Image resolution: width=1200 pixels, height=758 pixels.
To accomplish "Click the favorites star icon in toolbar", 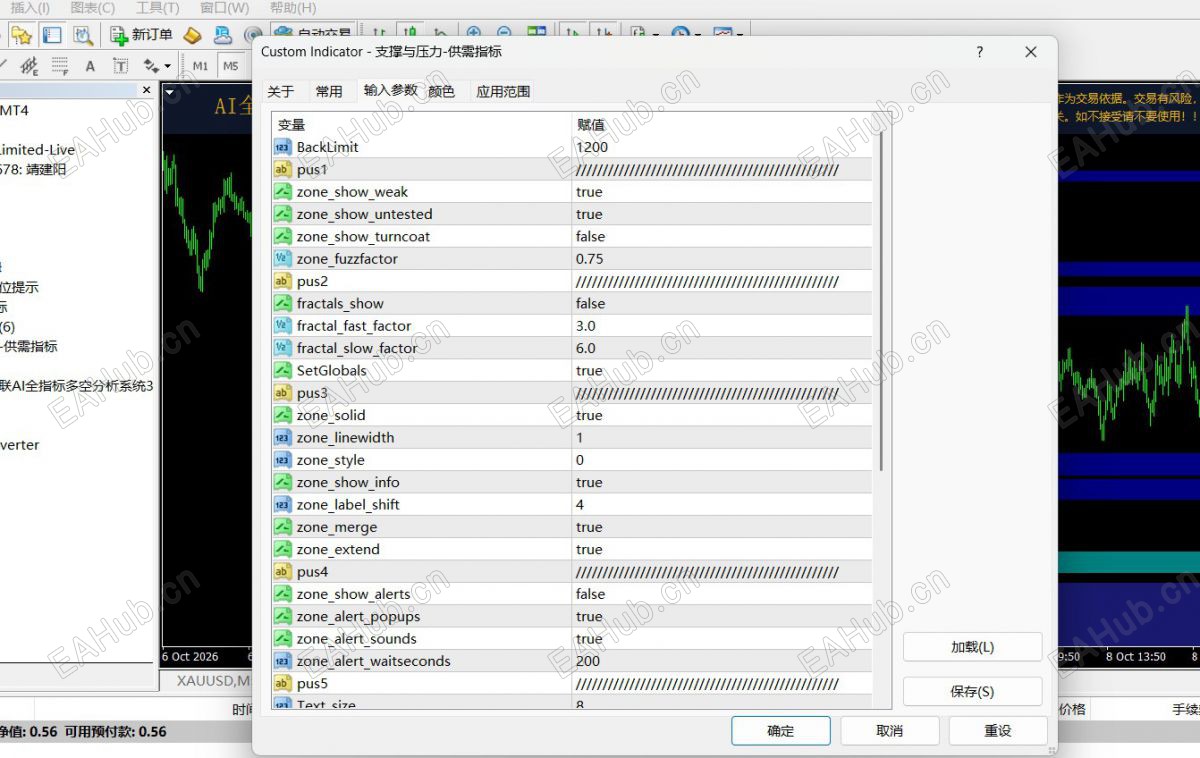I will 22,35.
